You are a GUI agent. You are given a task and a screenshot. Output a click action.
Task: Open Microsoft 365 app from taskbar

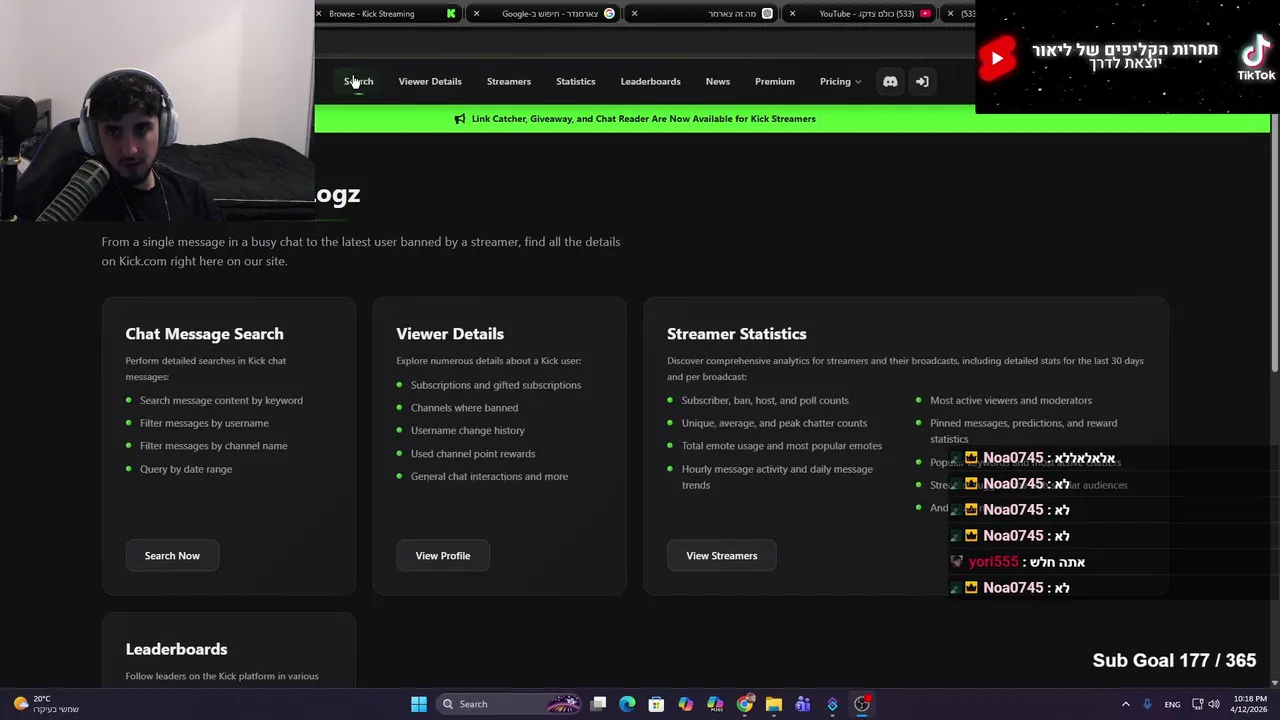(715, 704)
